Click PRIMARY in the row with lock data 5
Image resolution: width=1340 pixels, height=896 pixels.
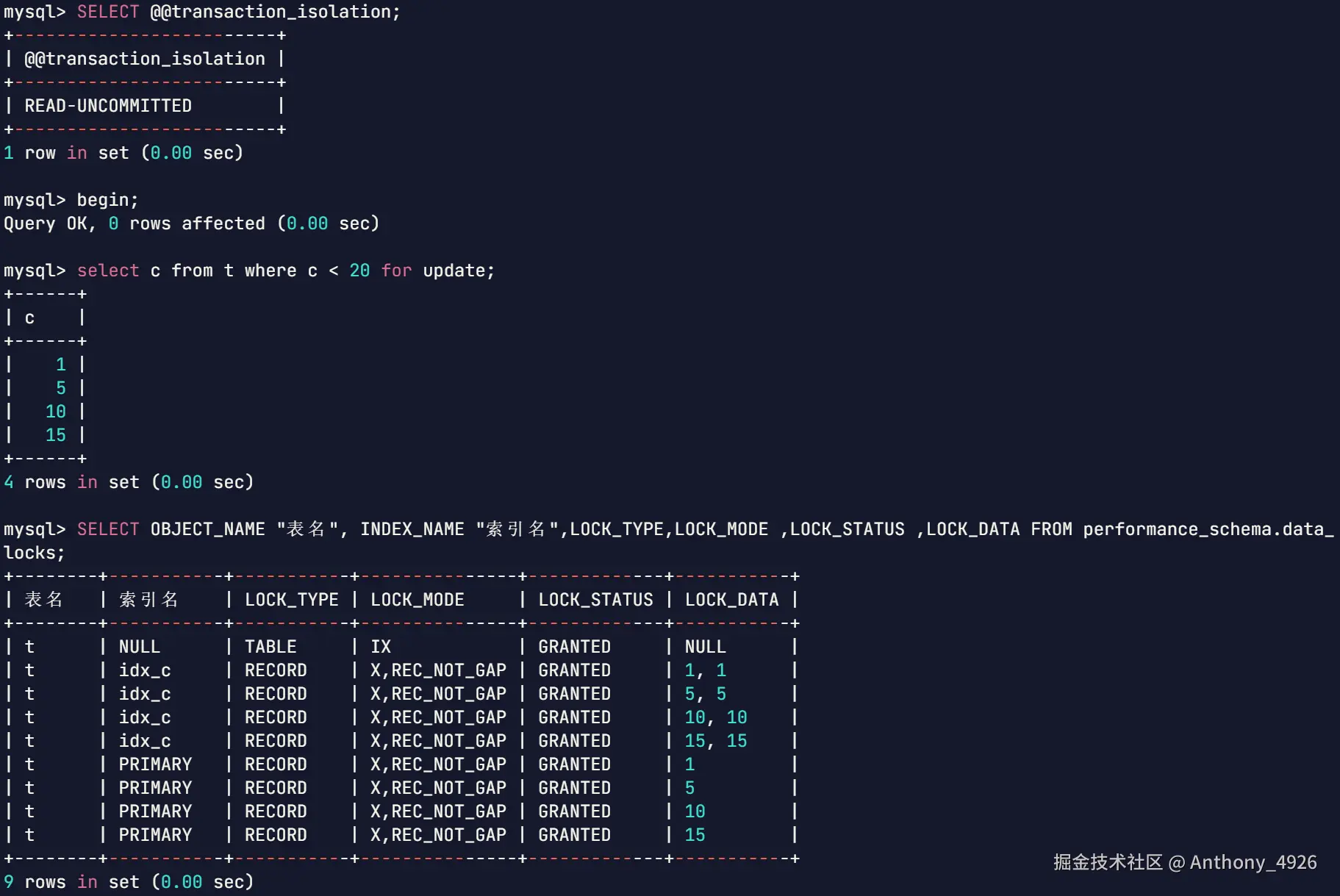pyautogui.click(x=155, y=788)
